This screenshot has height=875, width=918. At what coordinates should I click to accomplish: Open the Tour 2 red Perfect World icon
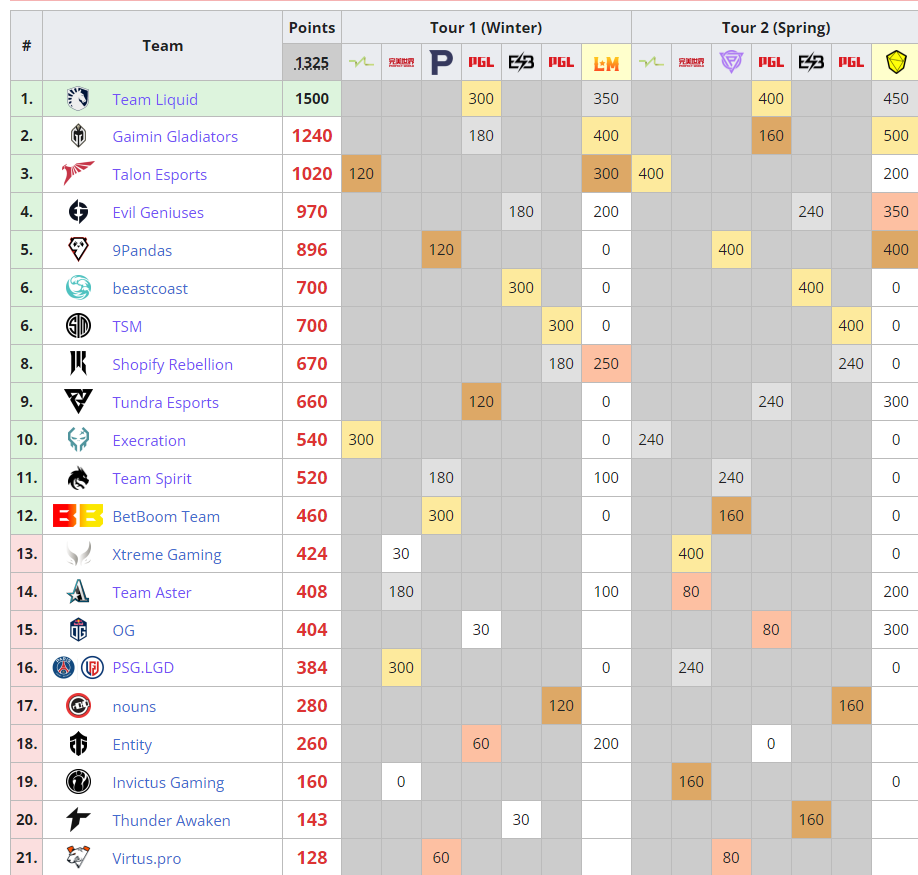point(691,62)
